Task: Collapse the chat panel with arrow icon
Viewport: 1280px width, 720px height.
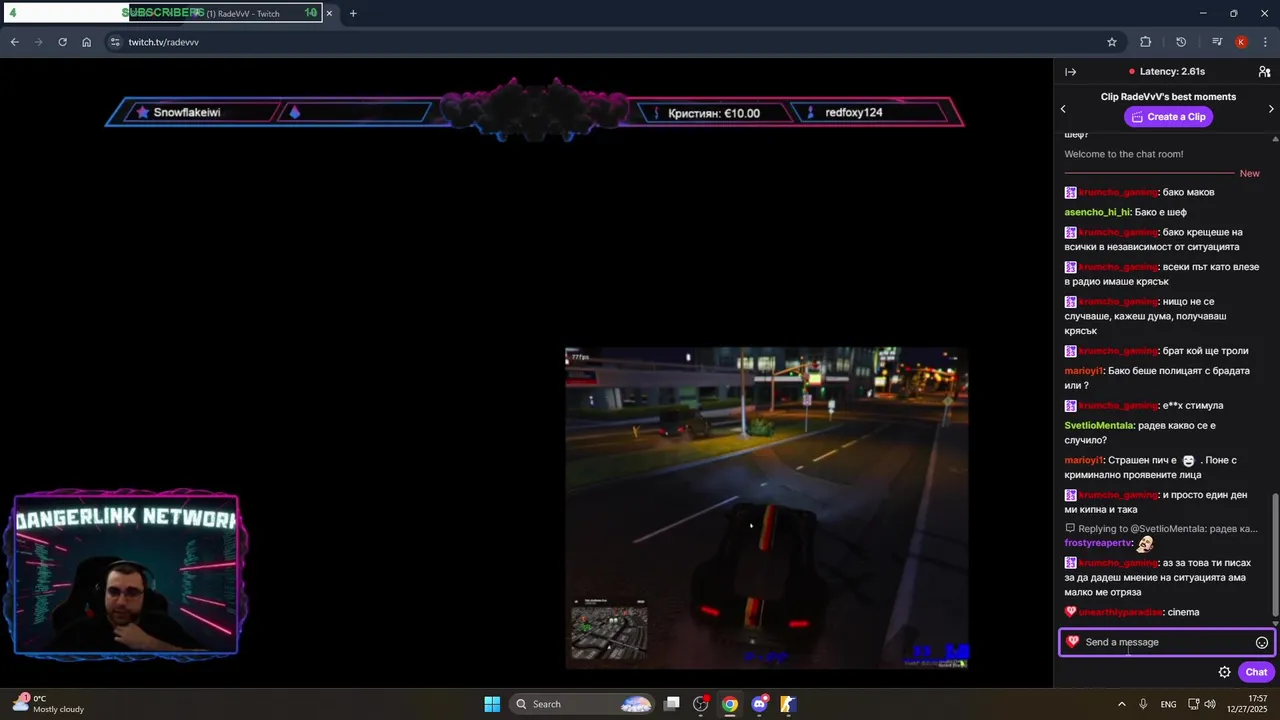Action: pyautogui.click(x=1070, y=72)
